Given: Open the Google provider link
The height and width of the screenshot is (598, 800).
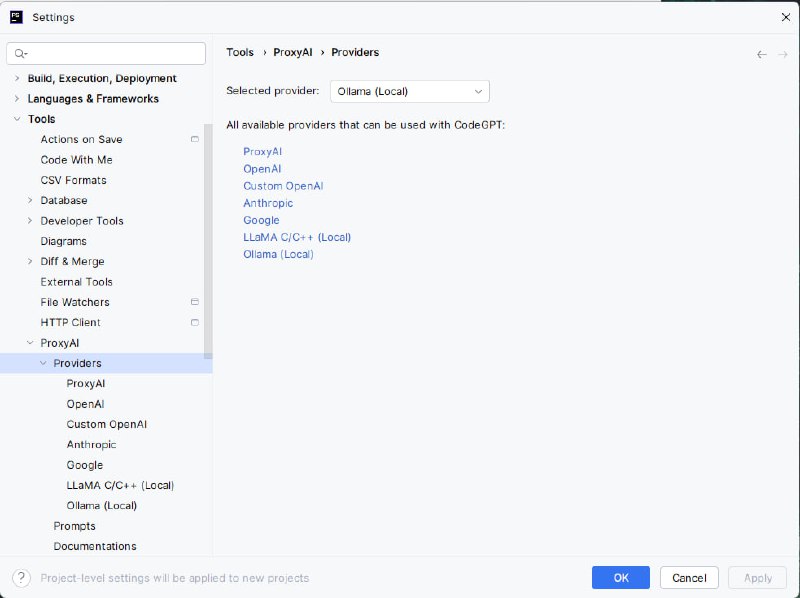Looking at the screenshot, I should pyautogui.click(x=261, y=220).
